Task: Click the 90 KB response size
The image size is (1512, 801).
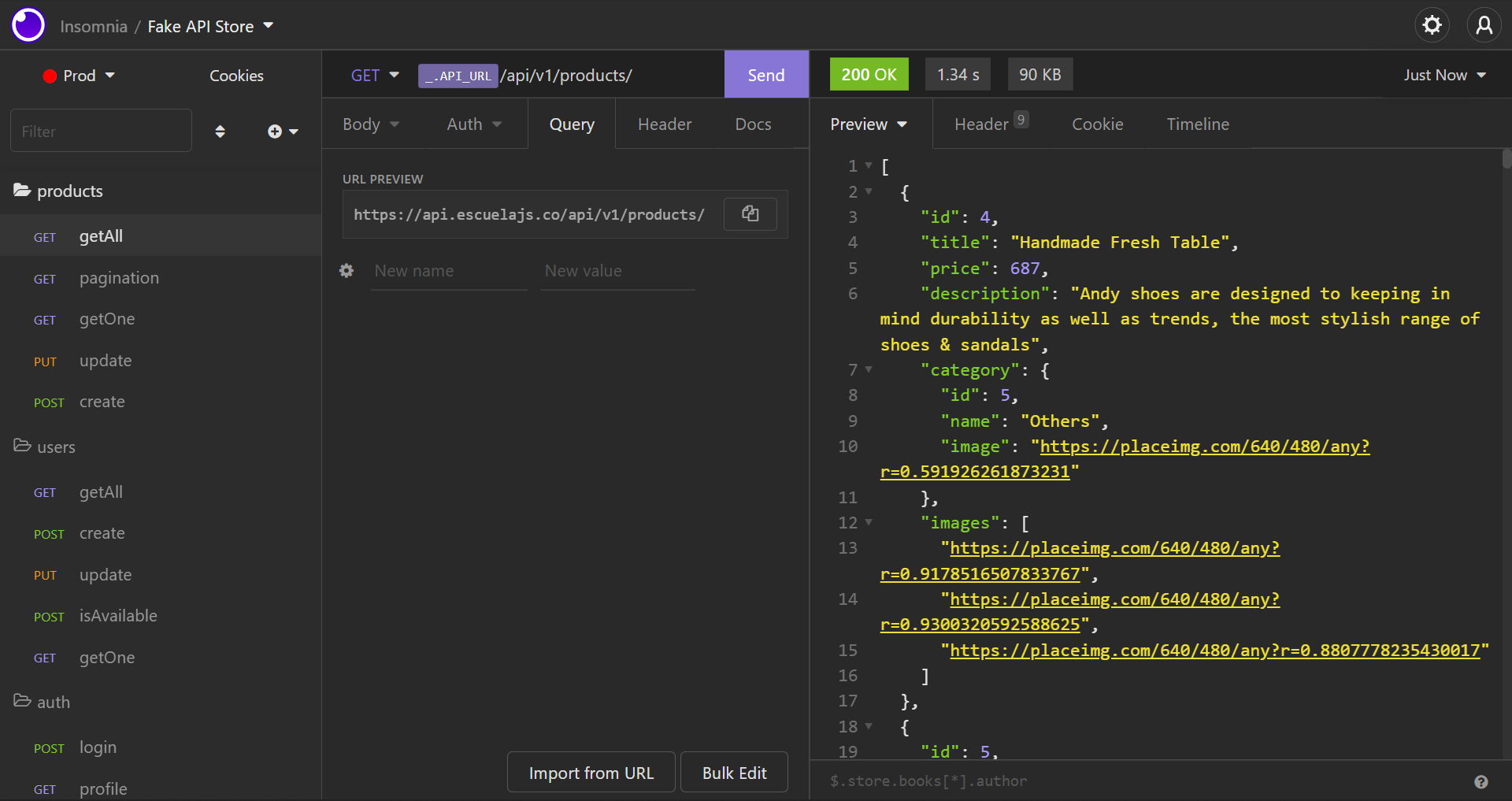Action: pos(1039,74)
